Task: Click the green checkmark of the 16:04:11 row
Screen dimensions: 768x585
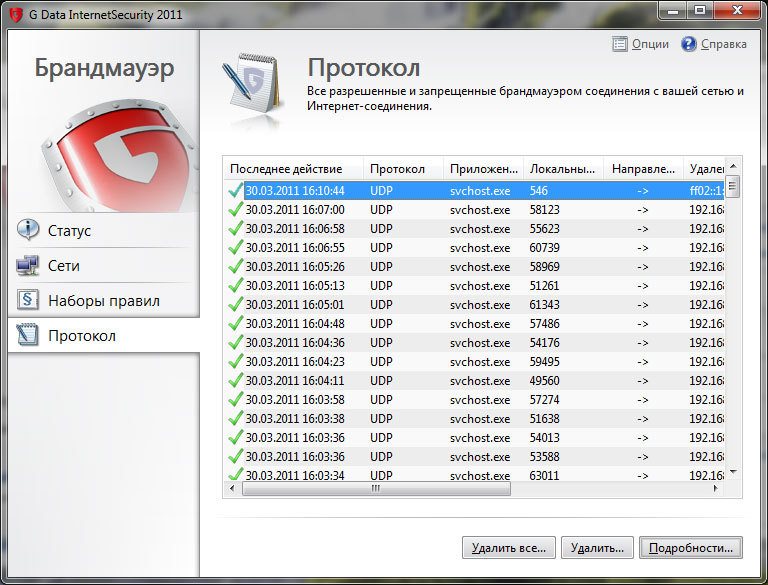Action: [x=236, y=380]
